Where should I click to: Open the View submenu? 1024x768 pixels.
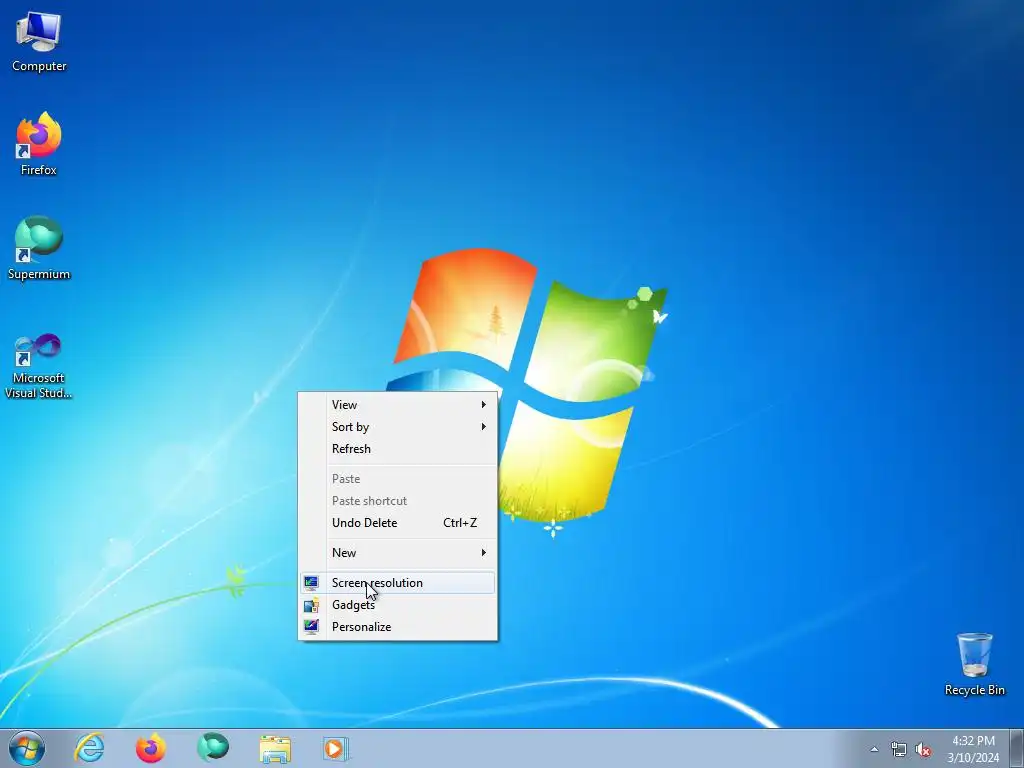point(397,405)
